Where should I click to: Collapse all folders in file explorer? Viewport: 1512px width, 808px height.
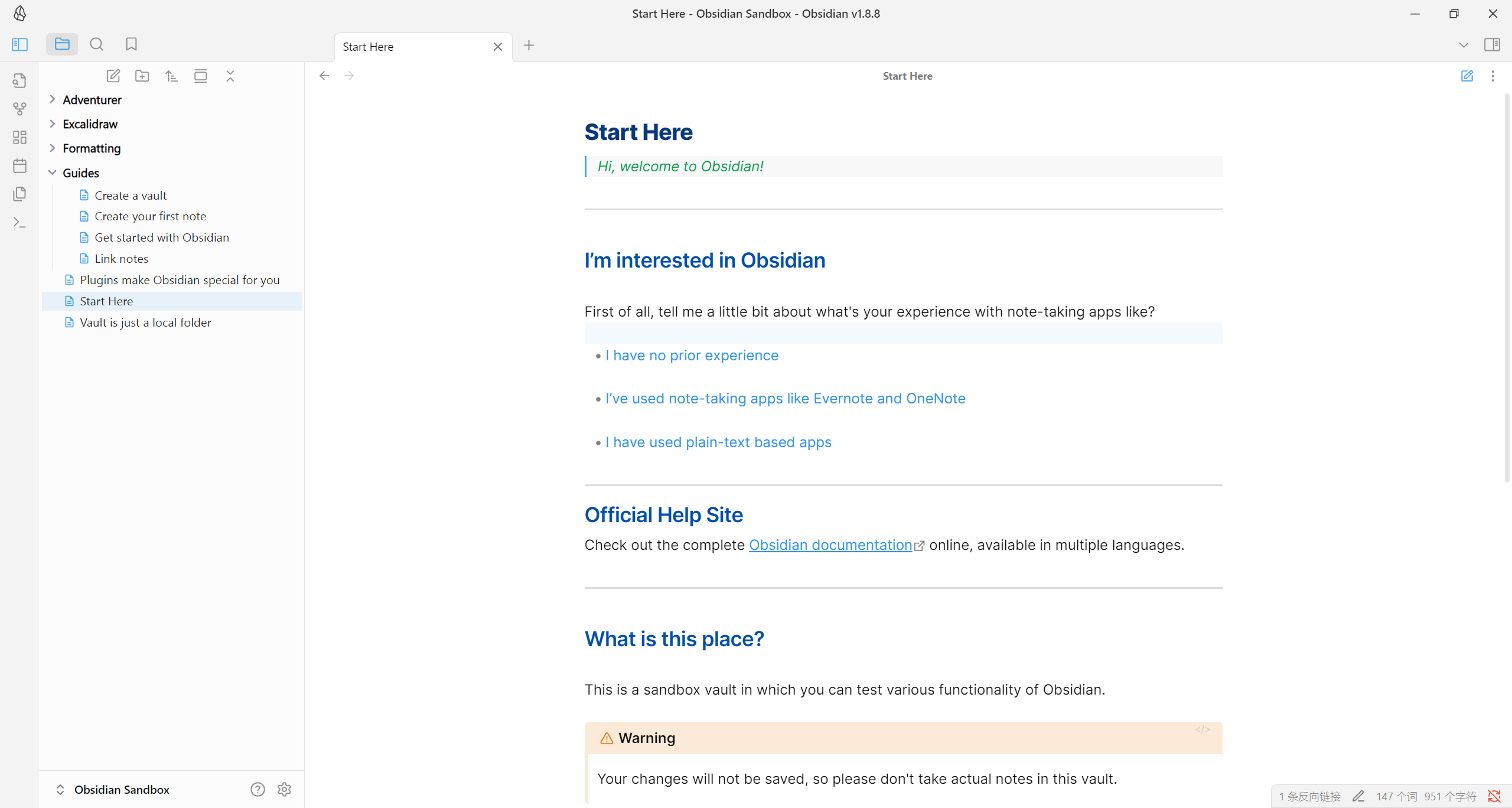pos(230,76)
